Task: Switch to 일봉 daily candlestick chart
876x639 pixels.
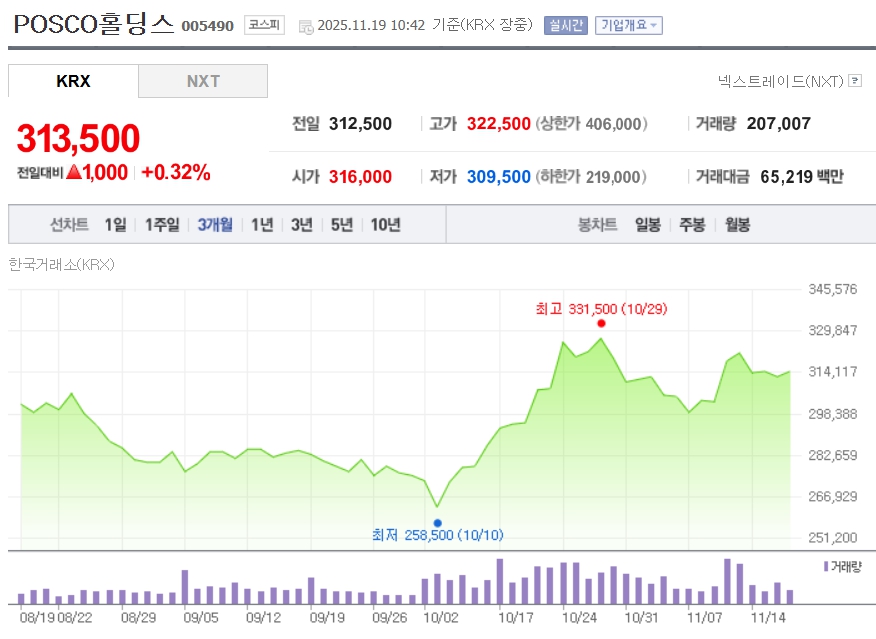Action: (x=648, y=225)
